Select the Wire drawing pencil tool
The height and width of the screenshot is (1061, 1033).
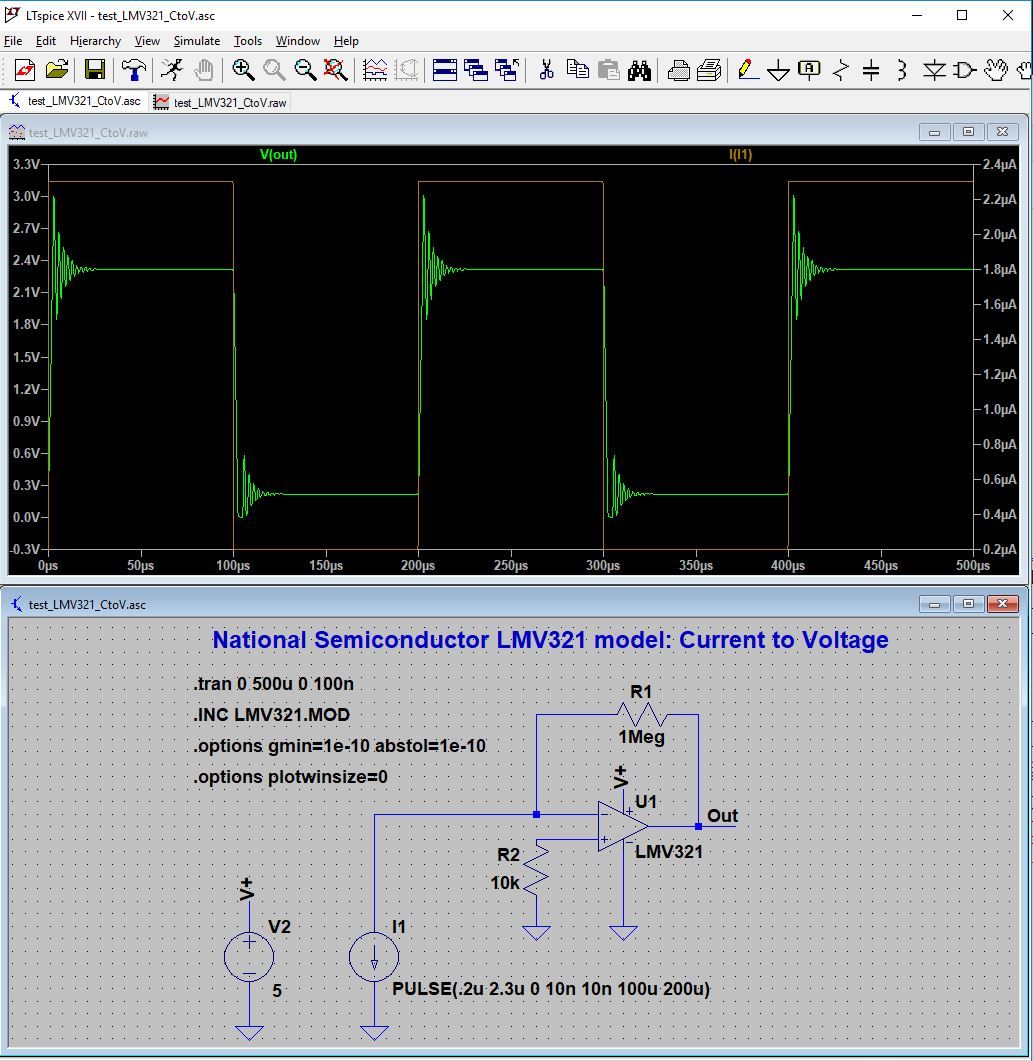[745, 70]
